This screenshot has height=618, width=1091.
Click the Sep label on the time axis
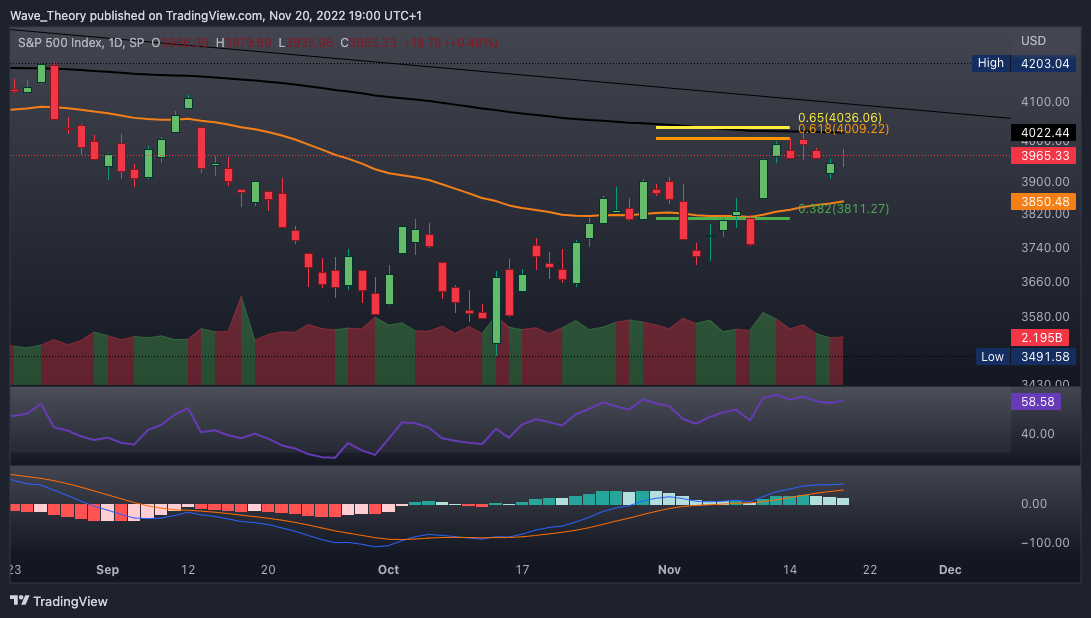[x=107, y=569]
